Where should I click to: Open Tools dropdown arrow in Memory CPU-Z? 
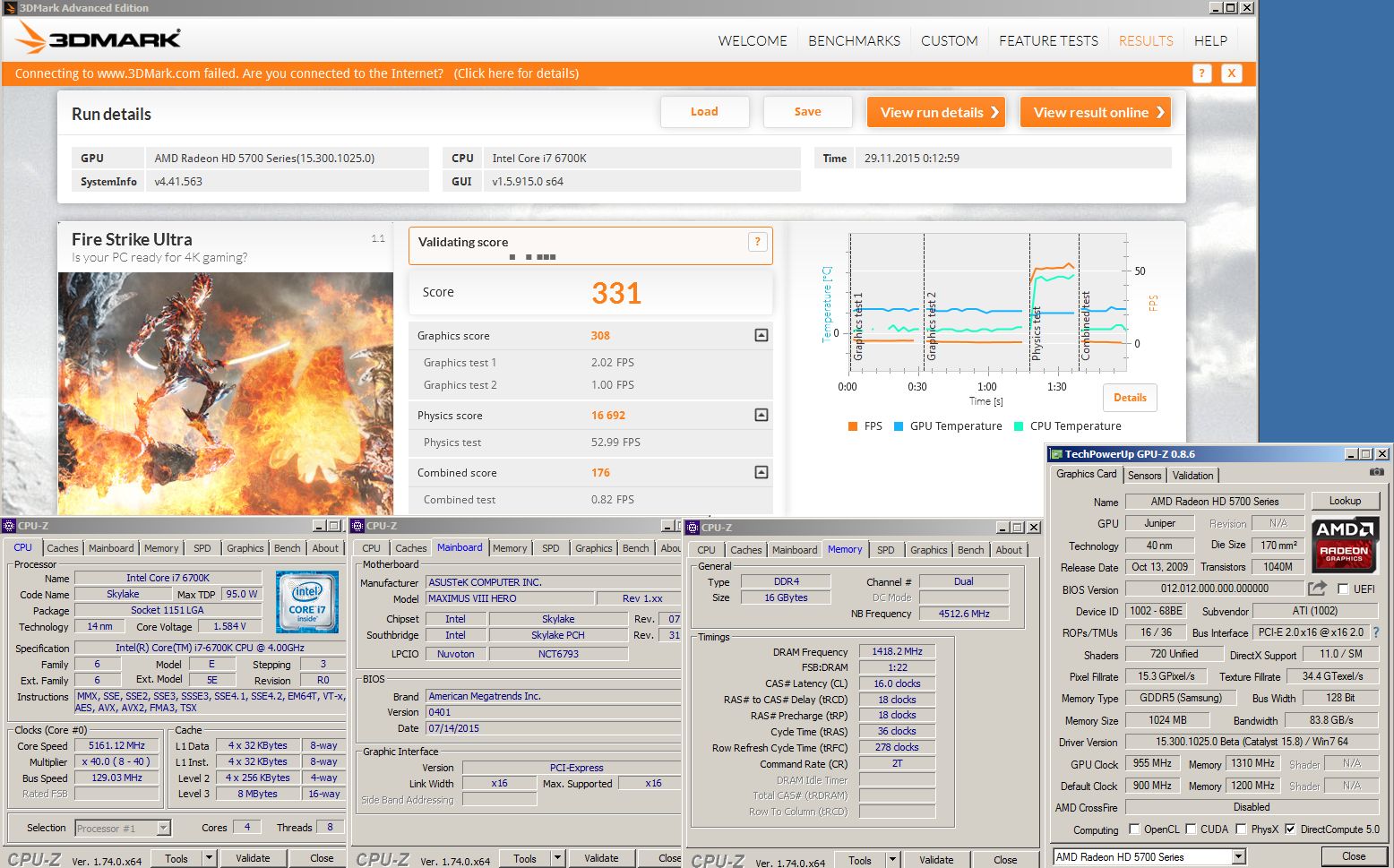click(892, 860)
